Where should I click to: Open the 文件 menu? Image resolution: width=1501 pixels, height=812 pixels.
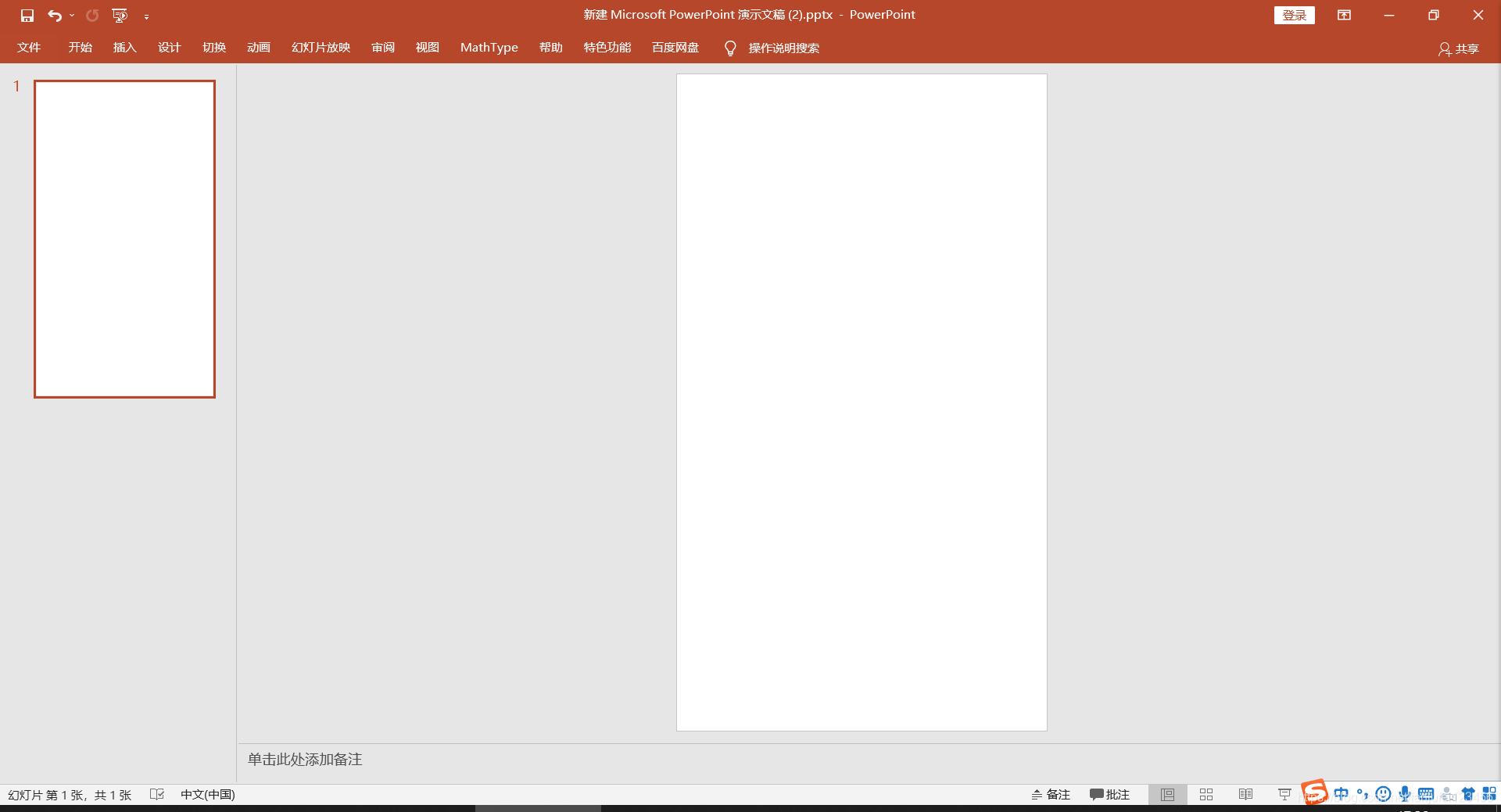tap(29, 48)
